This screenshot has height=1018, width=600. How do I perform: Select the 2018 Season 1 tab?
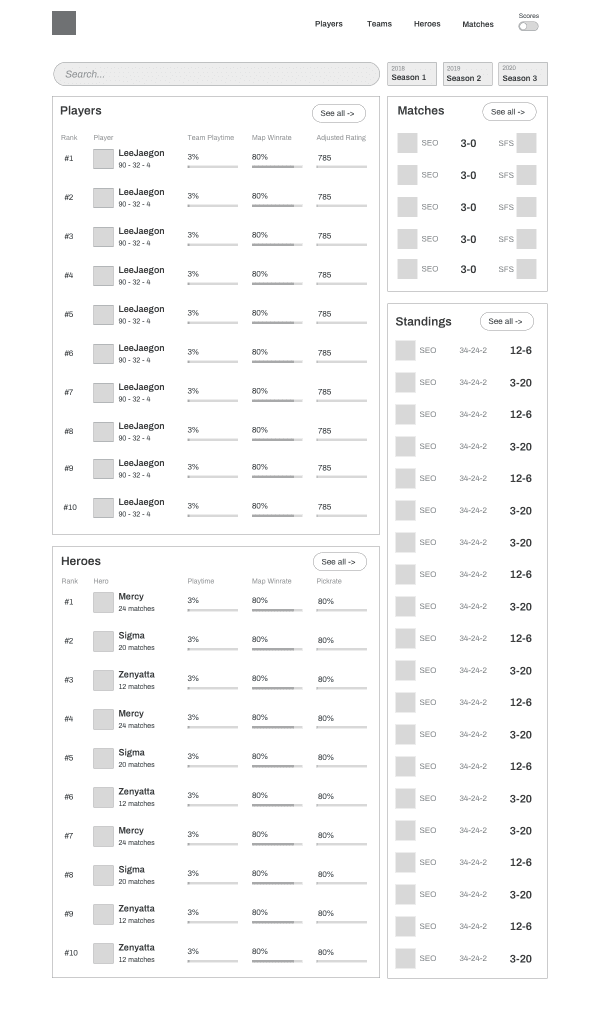(412, 73)
